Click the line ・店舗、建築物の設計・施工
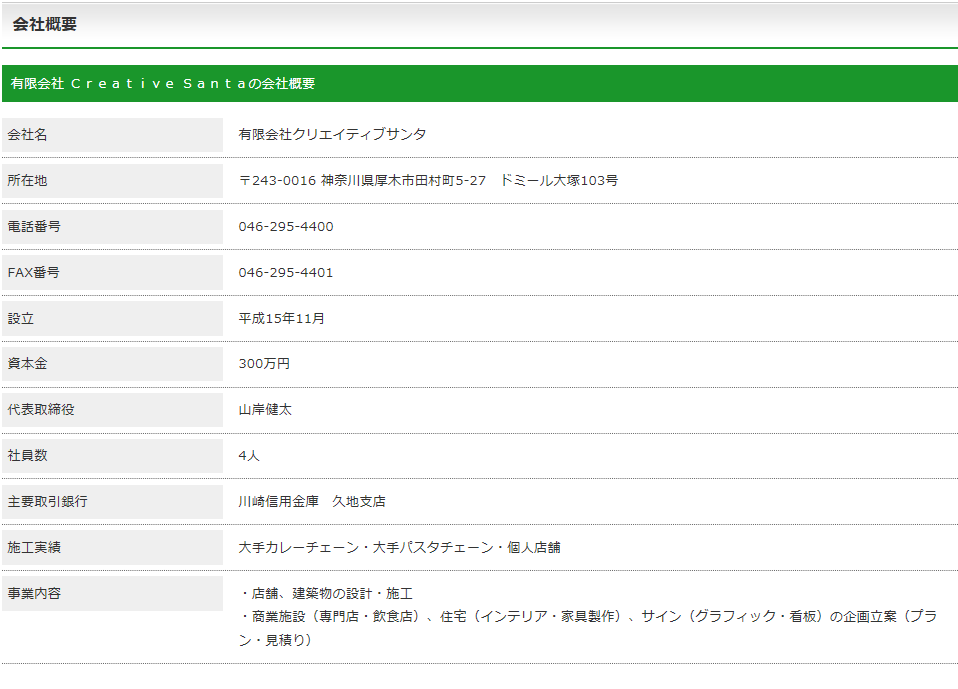Image resolution: width=958 pixels, height=689 pixels. [326, 594]
